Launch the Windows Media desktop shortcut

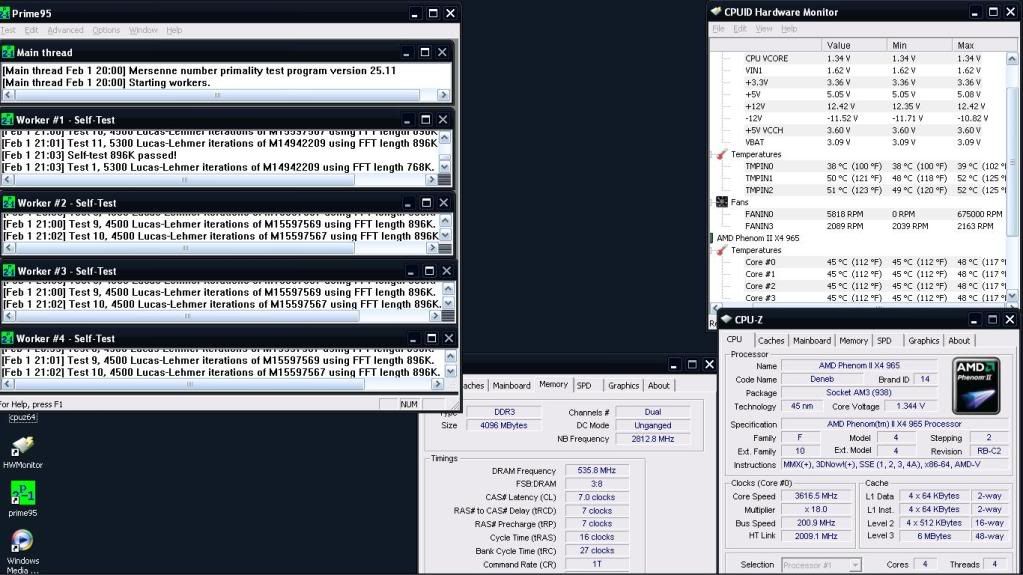point(22,541)
